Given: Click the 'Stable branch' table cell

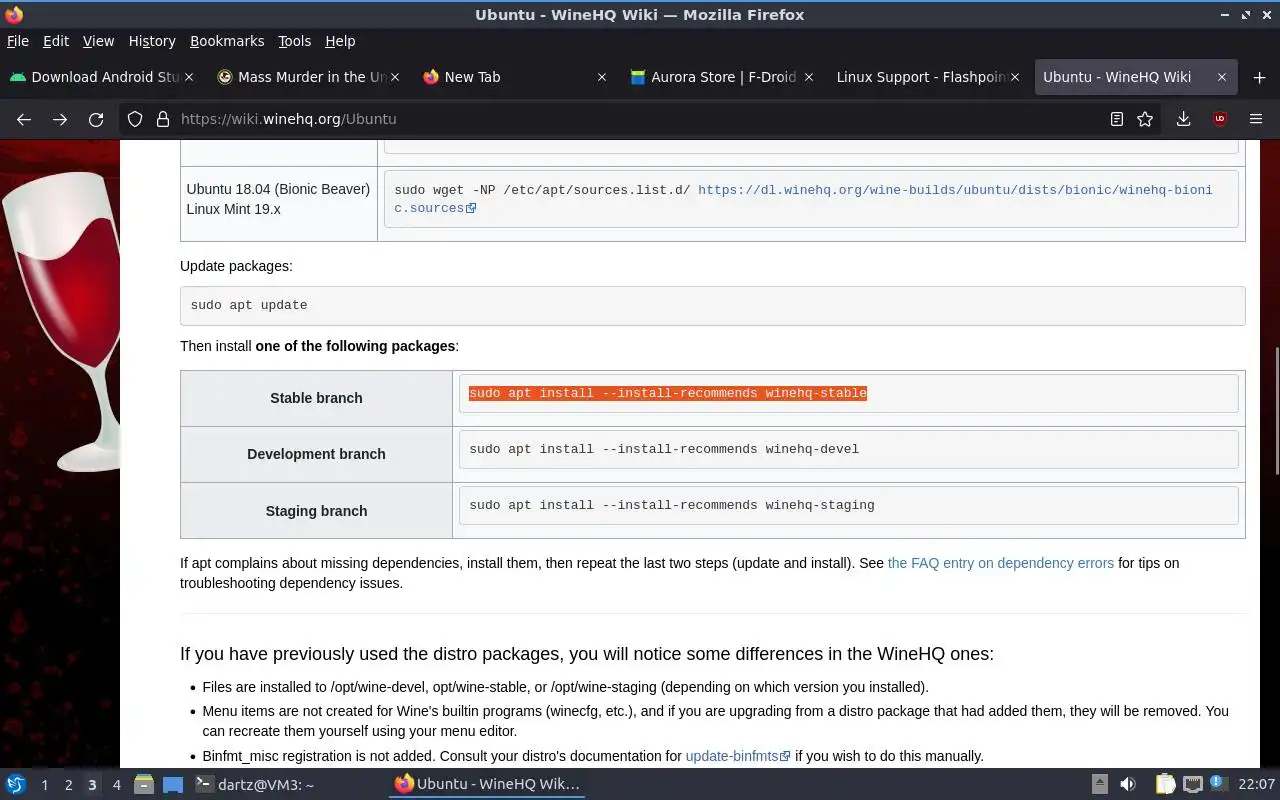Looking at the screenshot, I should (316, 398).
